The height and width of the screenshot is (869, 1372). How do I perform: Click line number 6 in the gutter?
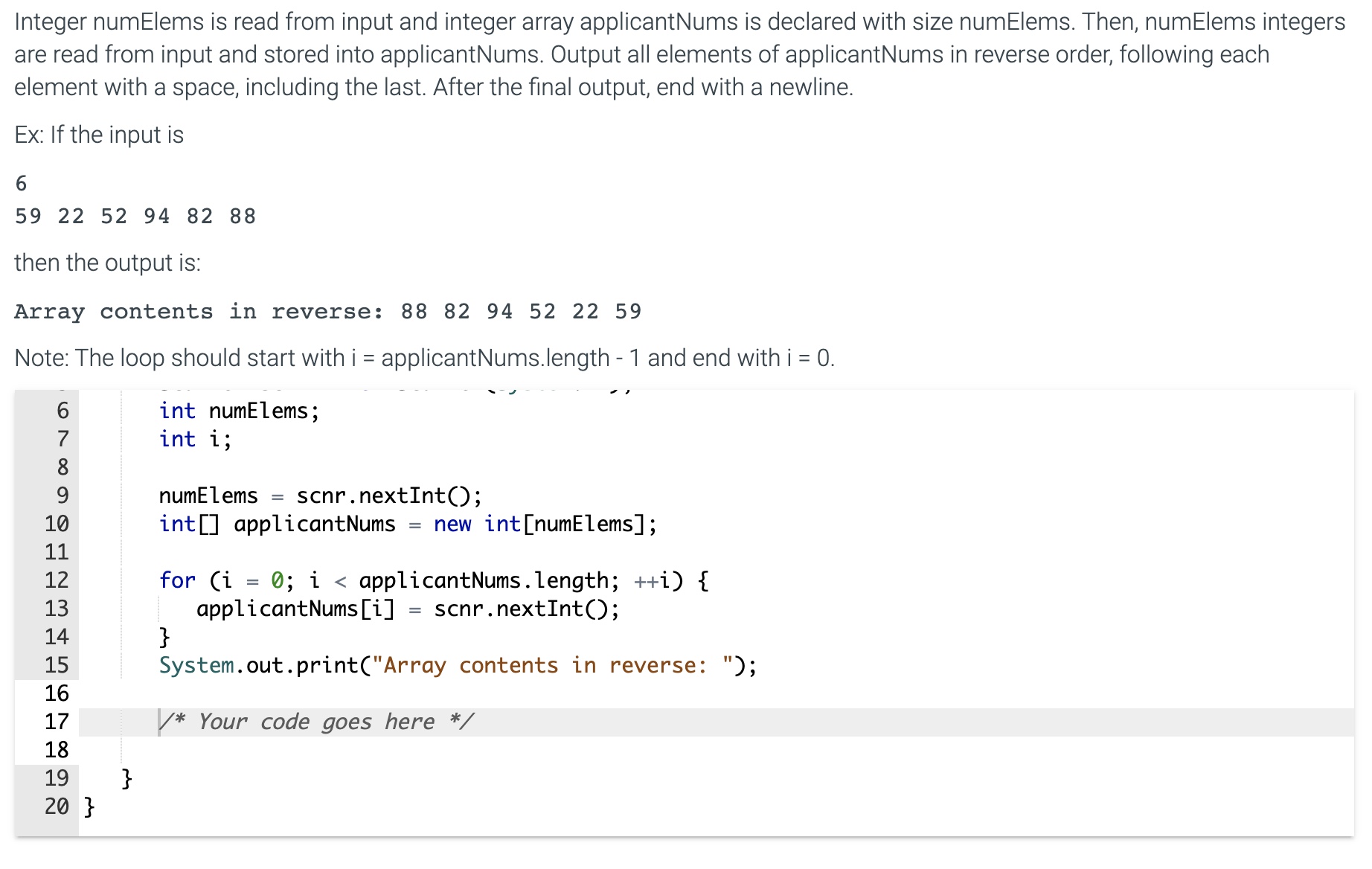click(x=62, y=411)
